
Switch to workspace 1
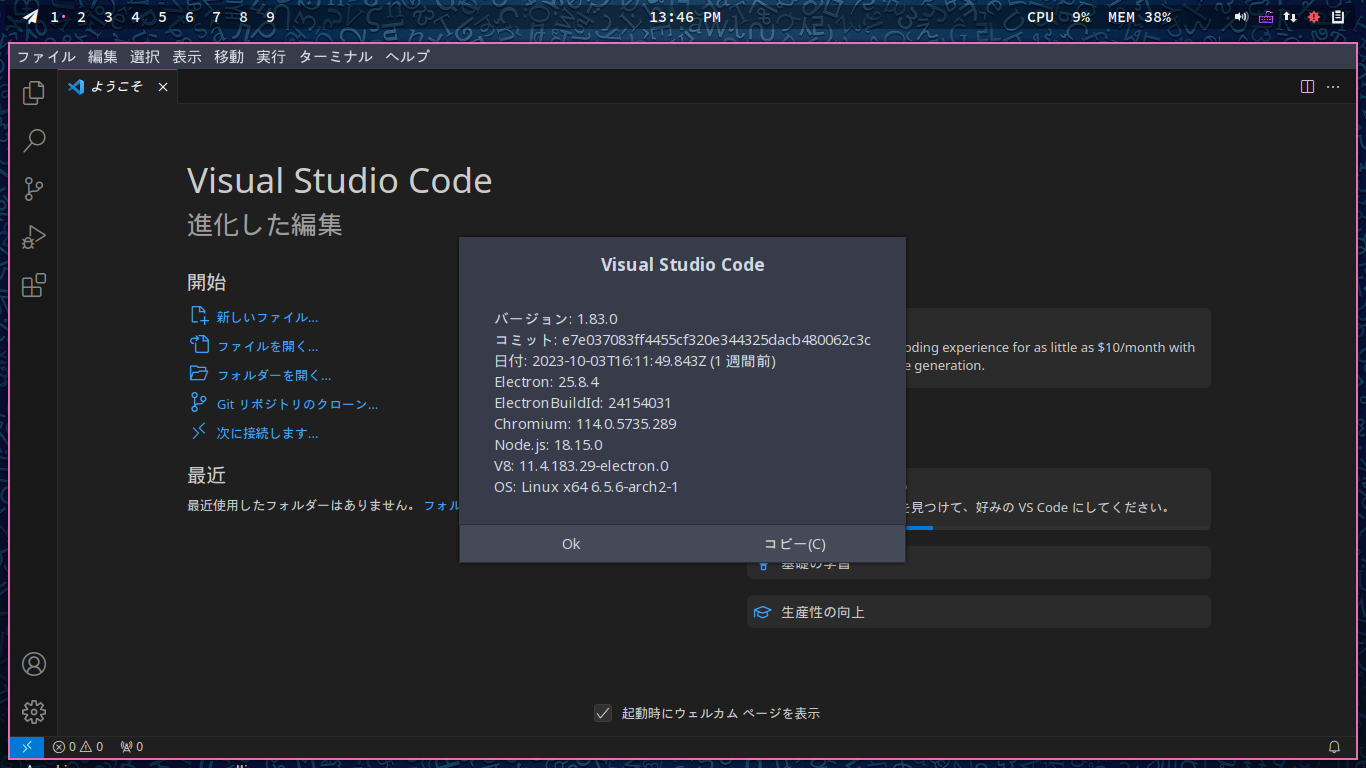pyautogui.click(x=55, y=17)
